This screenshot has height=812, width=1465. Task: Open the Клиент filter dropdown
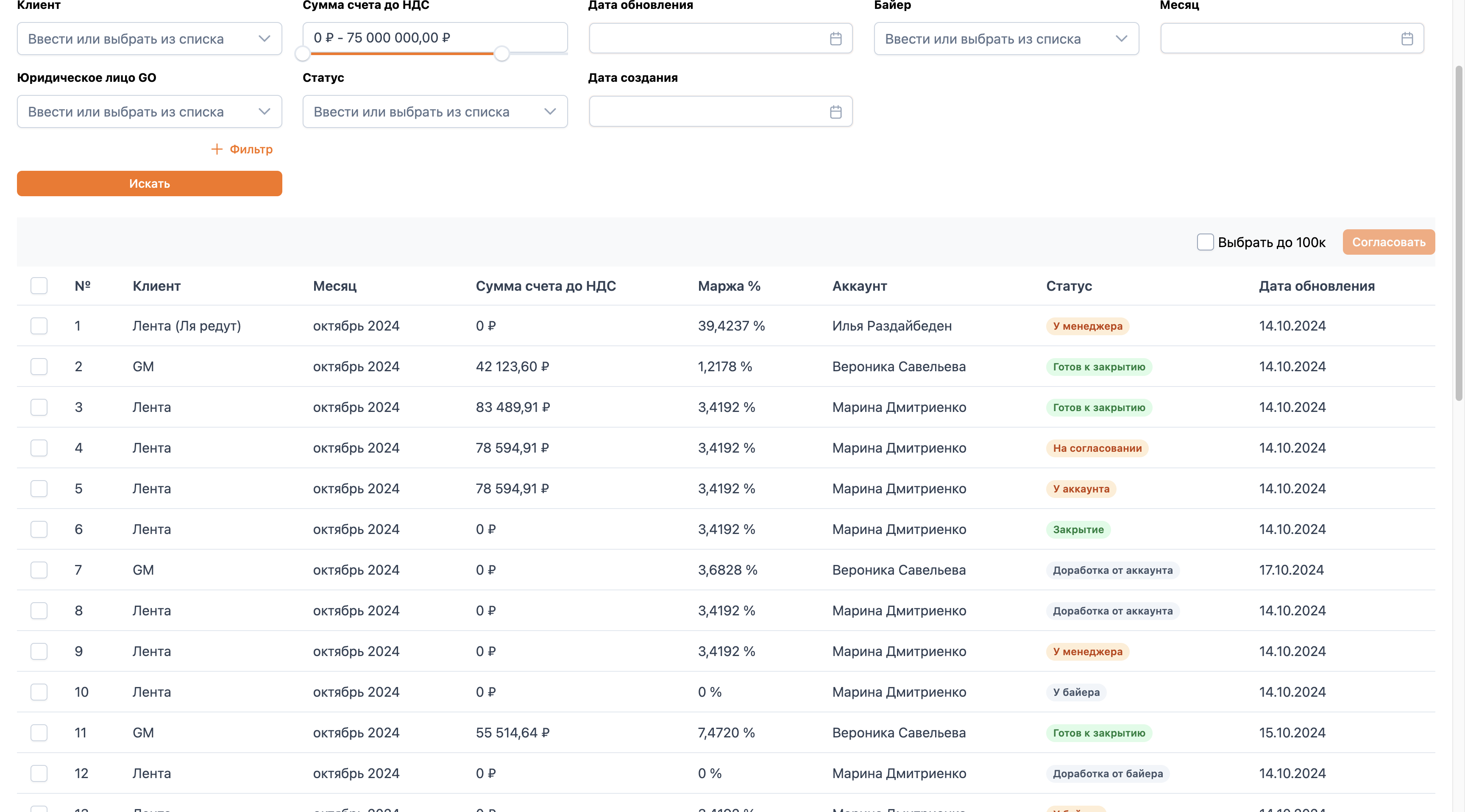coord(150,39)
